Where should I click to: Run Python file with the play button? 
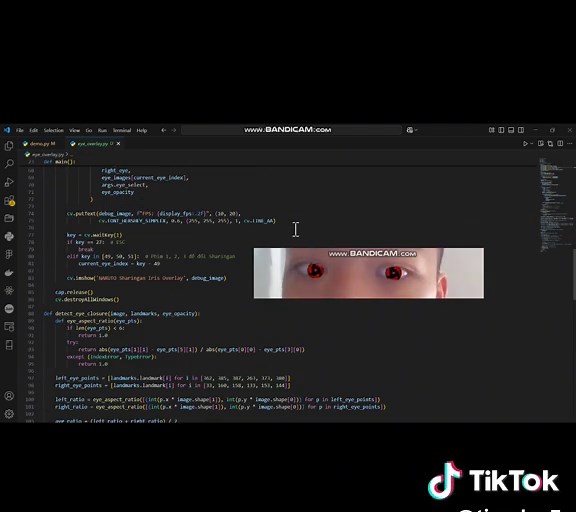(x=525, y=144)
